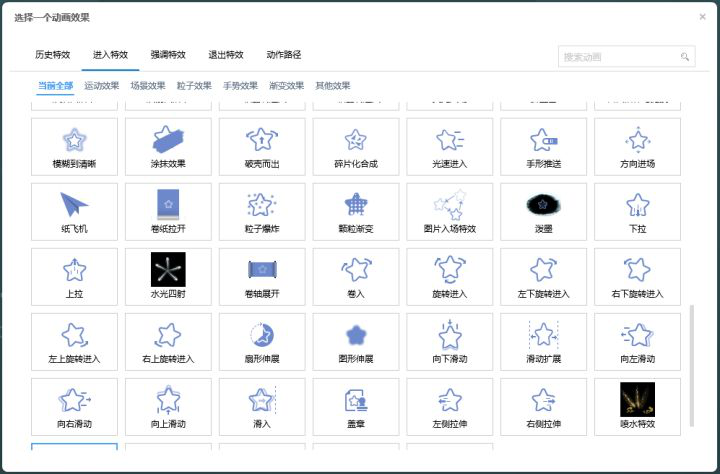Image resolution: width=720 pixels, height=474 pixels.
Task: Filter by 手势效果 category
Action: point(240,85)
